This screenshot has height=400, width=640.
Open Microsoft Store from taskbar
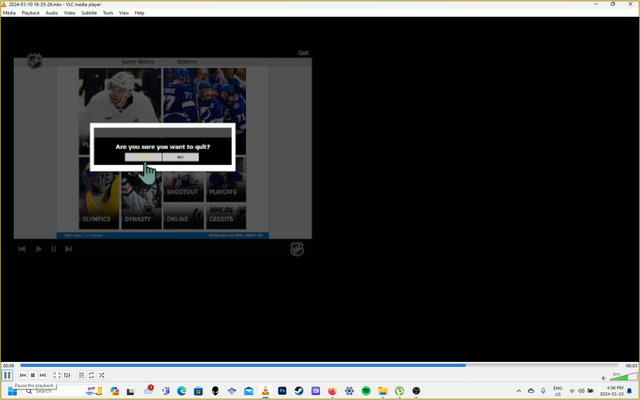[x=198, y=391]
